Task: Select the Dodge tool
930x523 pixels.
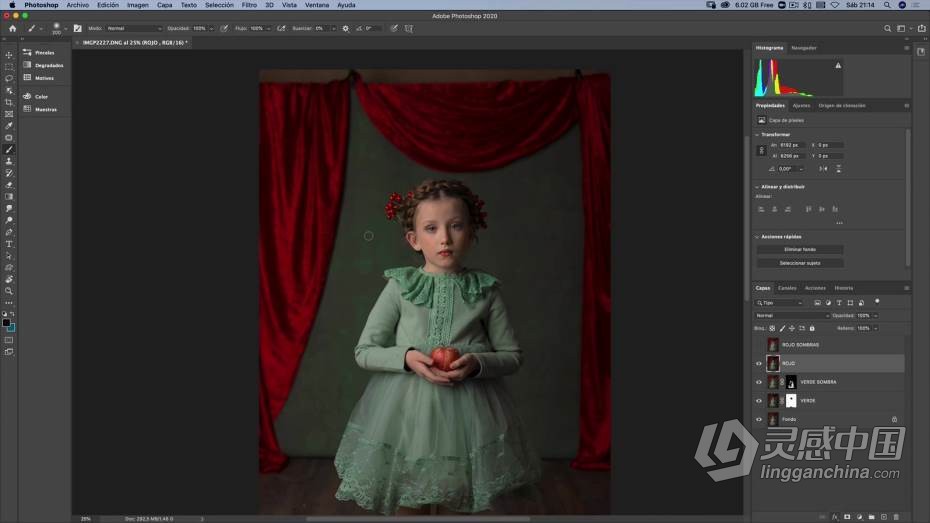Action: 9,221
